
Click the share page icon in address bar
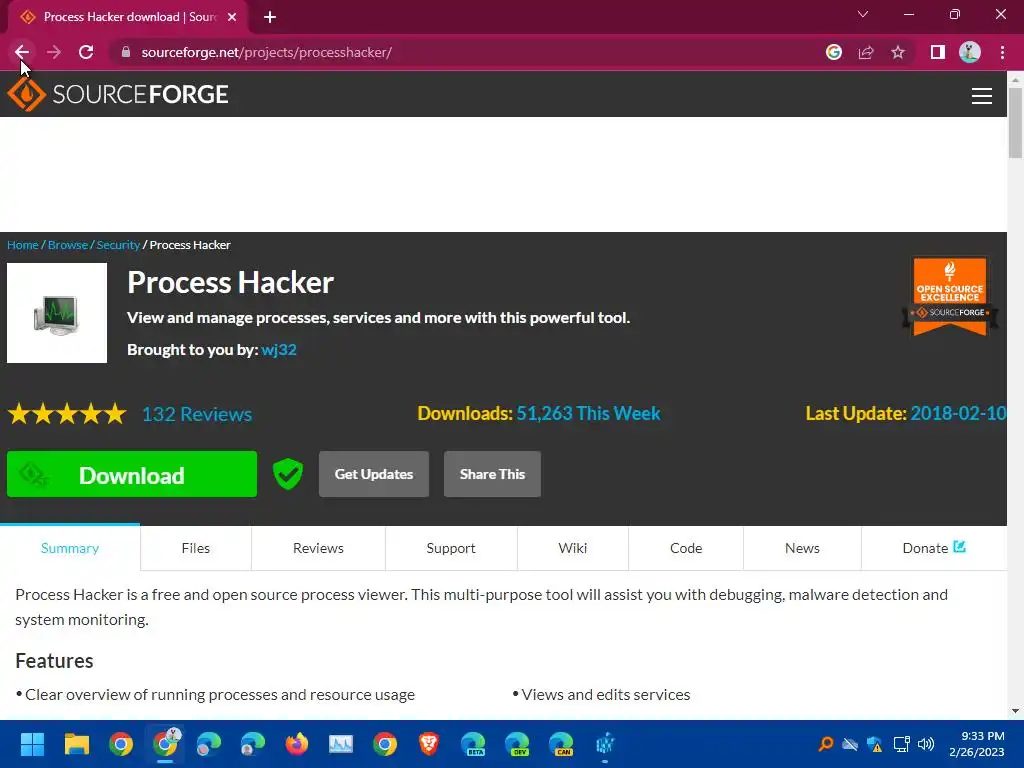click(866, 52)
